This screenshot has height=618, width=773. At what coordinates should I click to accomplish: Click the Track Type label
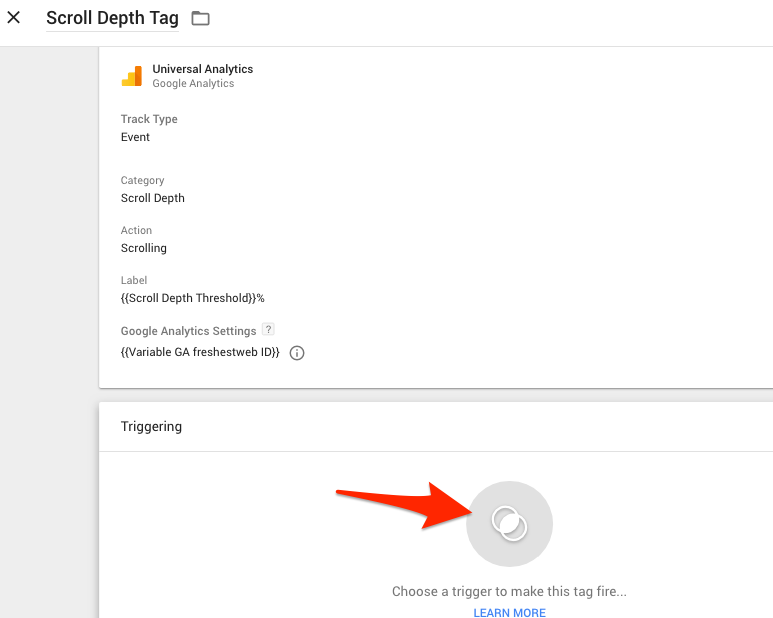tap(149, 119)
